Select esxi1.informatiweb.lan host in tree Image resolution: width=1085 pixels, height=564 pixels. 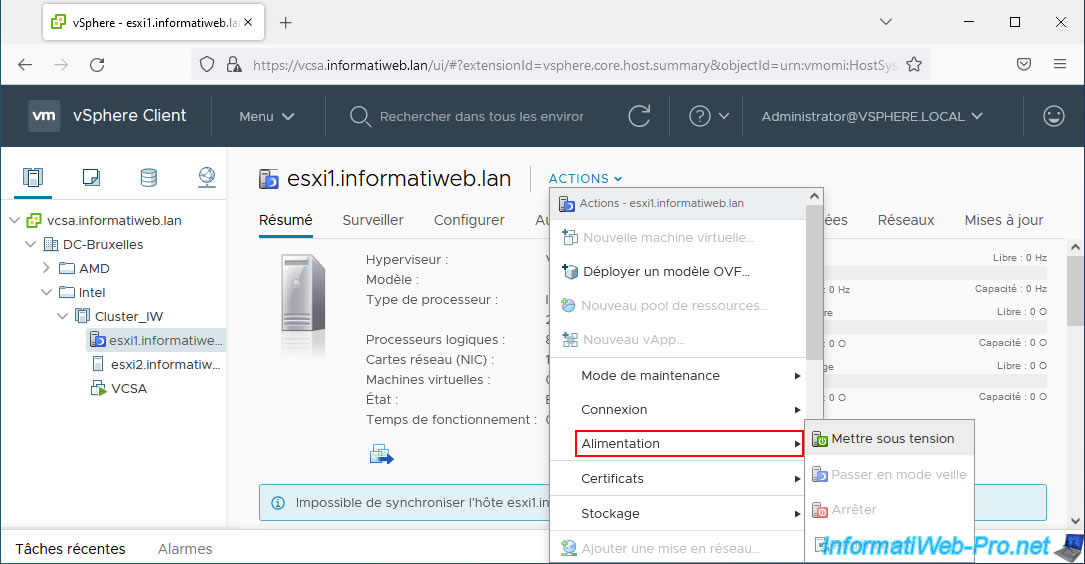point(156,340)
